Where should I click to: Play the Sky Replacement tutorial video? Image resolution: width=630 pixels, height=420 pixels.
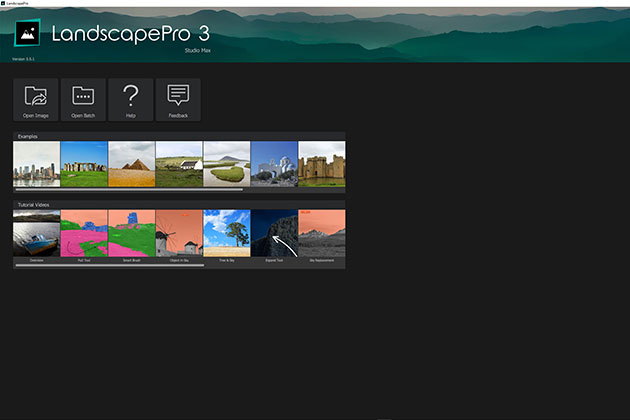click(x=322, y=233)
